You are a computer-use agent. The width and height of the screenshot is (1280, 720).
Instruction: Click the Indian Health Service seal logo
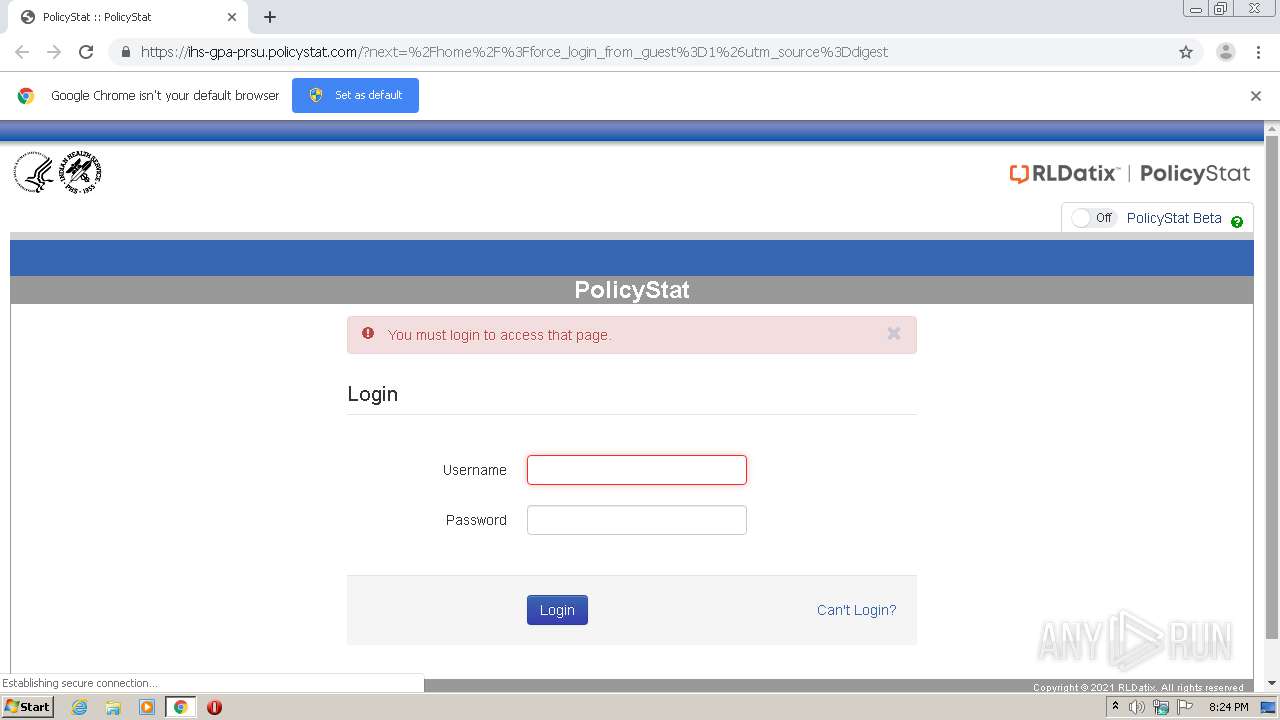(80, 173)
